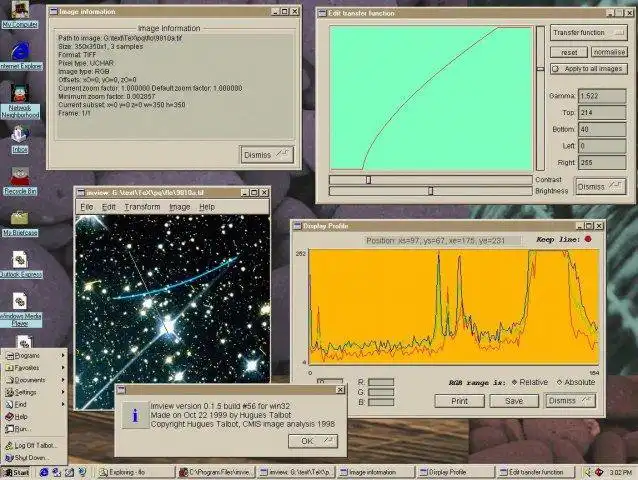
Task: Click the Brightness slider handle
Action: pyautogui.click(x=430, y=191)
